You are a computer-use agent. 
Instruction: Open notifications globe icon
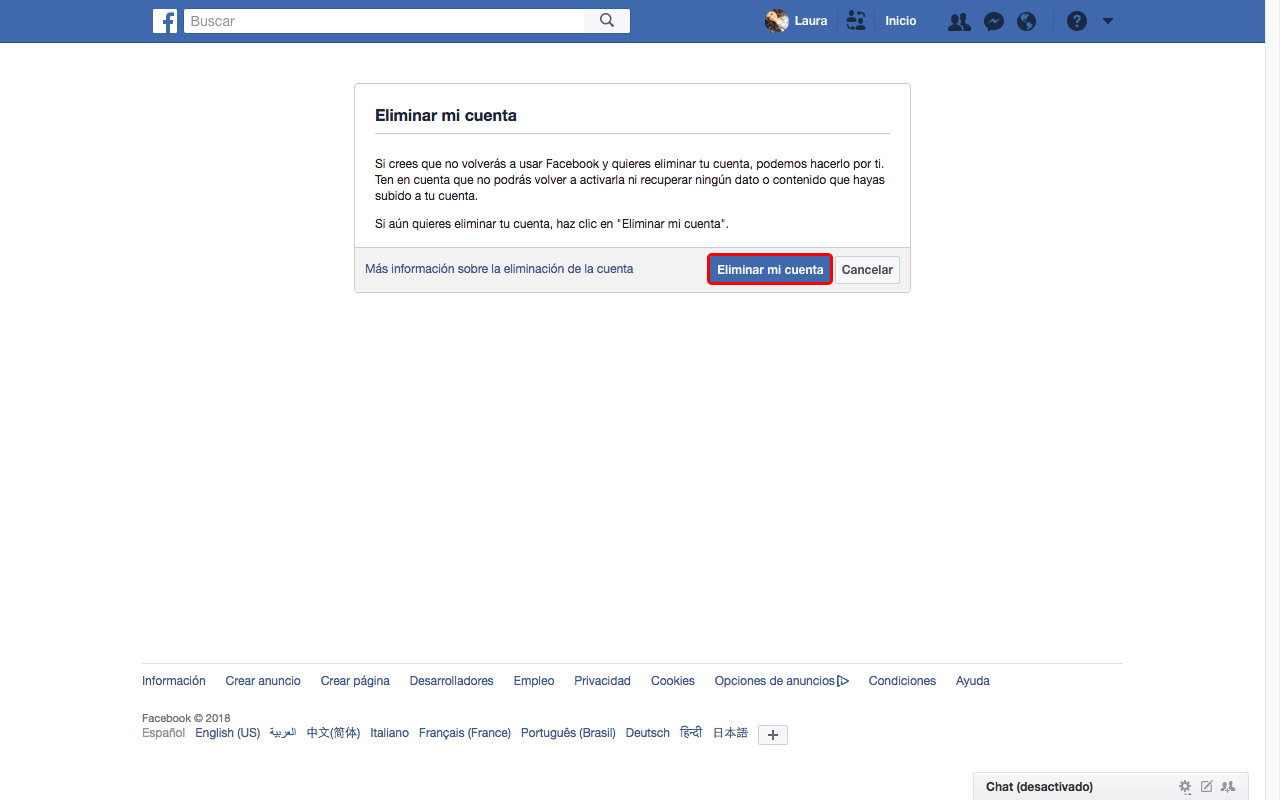tap(1026, 21)
